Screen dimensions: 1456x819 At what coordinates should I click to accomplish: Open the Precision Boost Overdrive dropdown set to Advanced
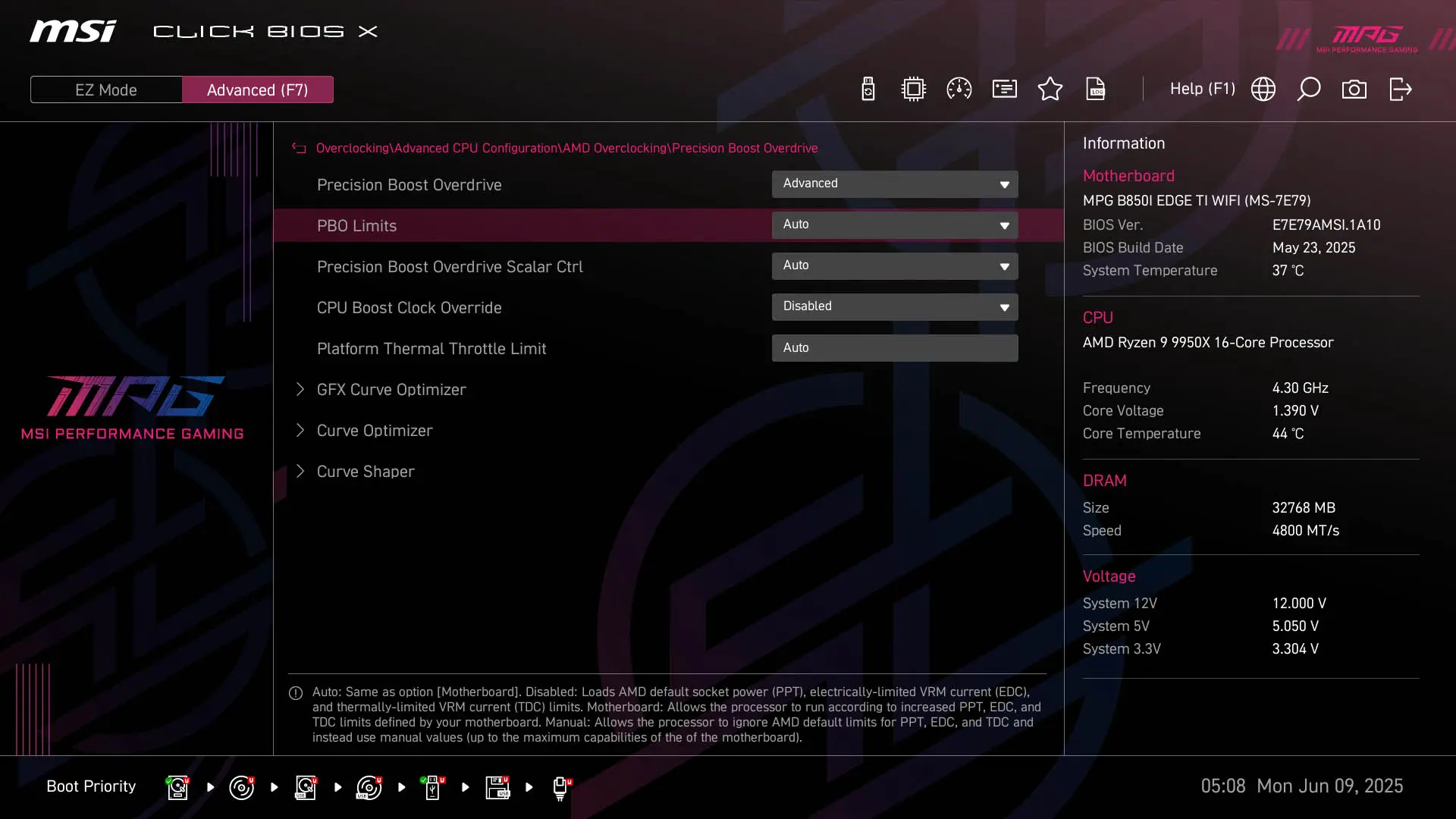(895, 184)
